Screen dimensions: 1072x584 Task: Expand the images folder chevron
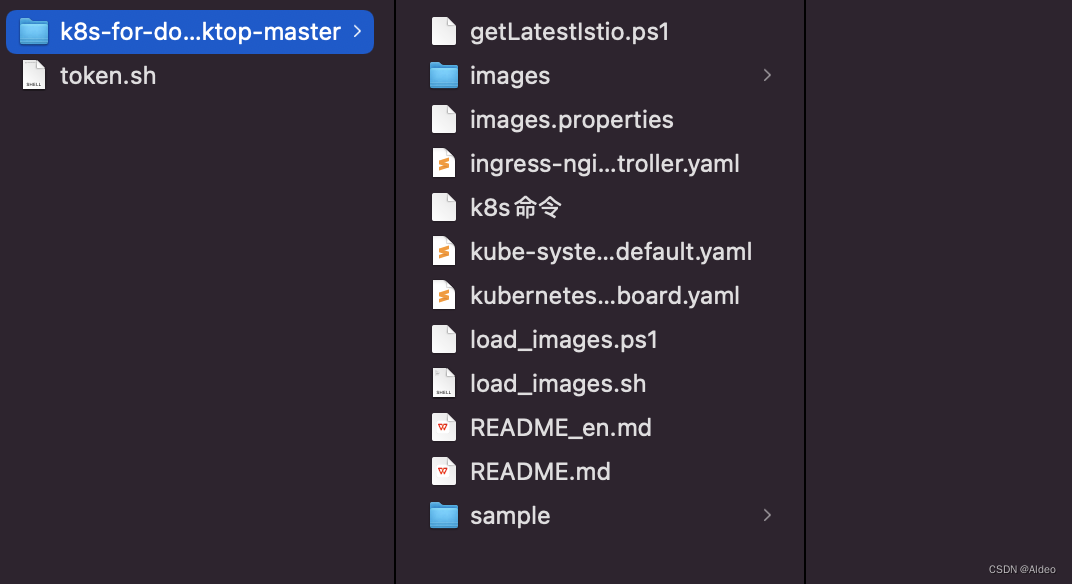[x=767, y=75]
